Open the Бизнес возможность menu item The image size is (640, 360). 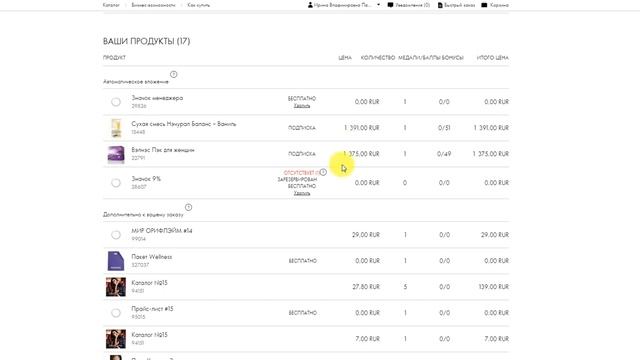153,5
